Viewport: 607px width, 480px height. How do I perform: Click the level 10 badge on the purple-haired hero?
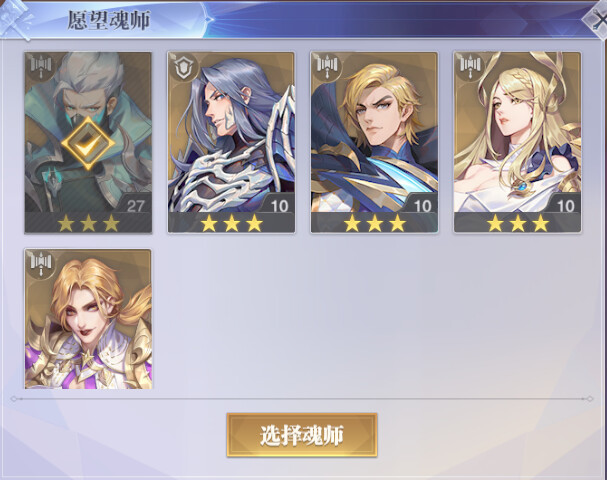279,206
